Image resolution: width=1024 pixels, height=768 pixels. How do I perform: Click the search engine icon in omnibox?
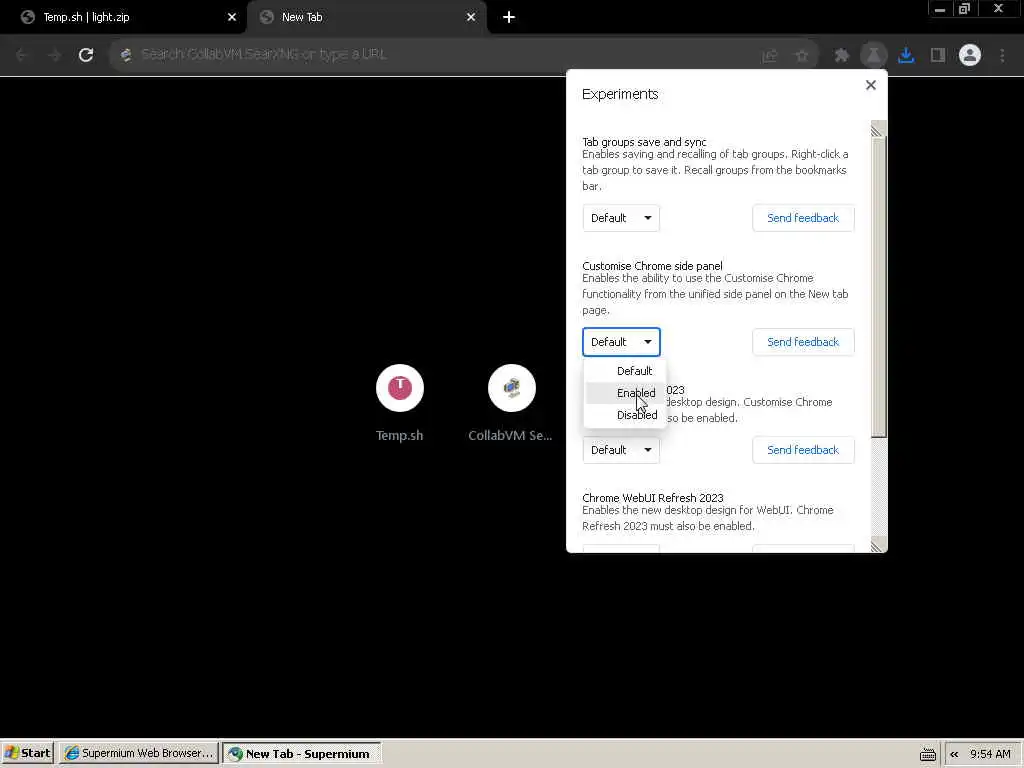pos(126,55)
